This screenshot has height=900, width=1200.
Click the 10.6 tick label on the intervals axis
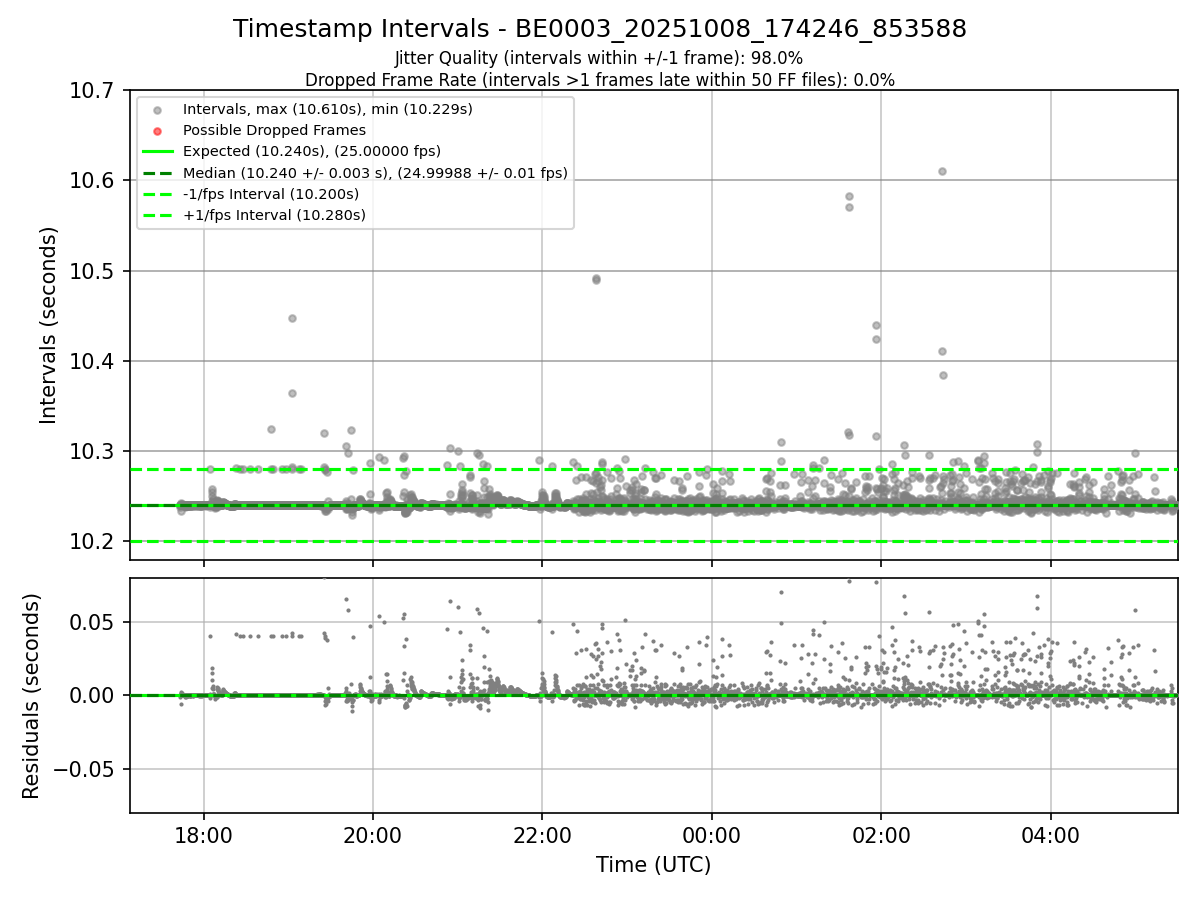click(x=91, y=181)
